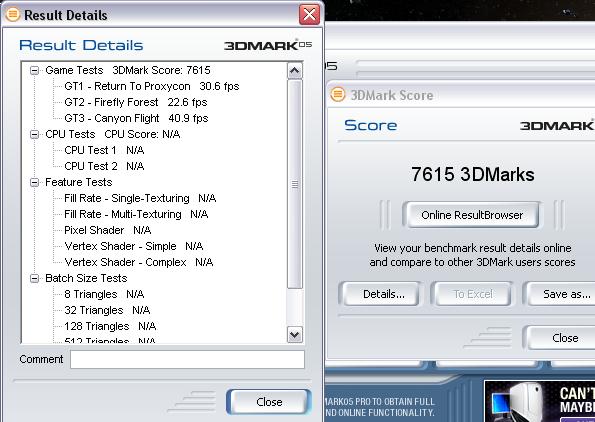Click the advertisement banner with computer image
This screenshot has width=595, height=422.
point(539,401)
